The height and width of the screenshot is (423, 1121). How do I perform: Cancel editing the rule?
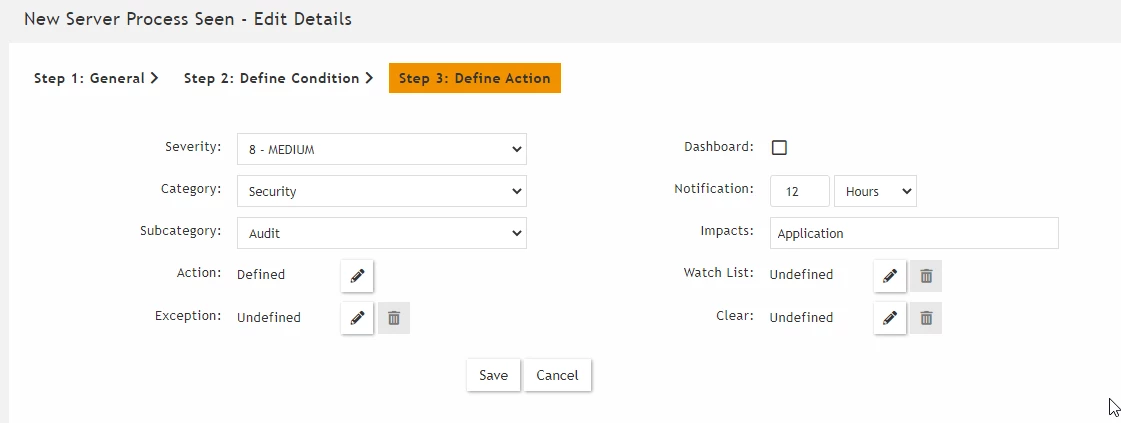coord(557,375)
